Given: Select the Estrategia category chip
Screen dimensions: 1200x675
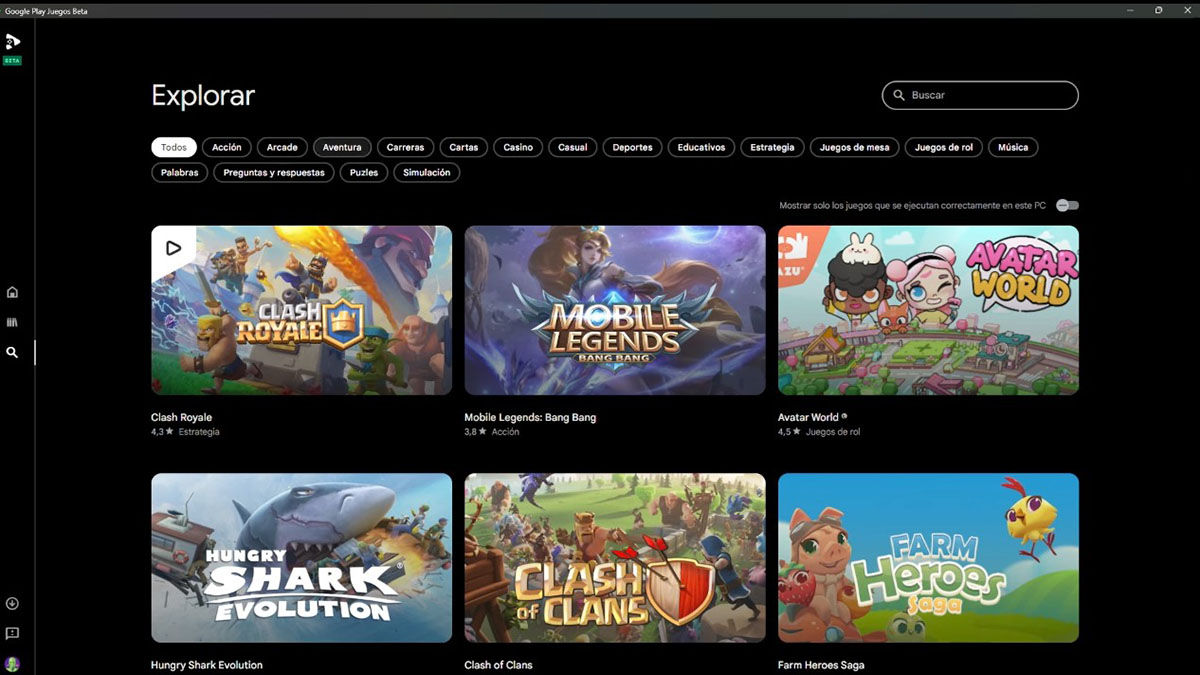Looking at the screenshot, I should (x=772, y=146).
